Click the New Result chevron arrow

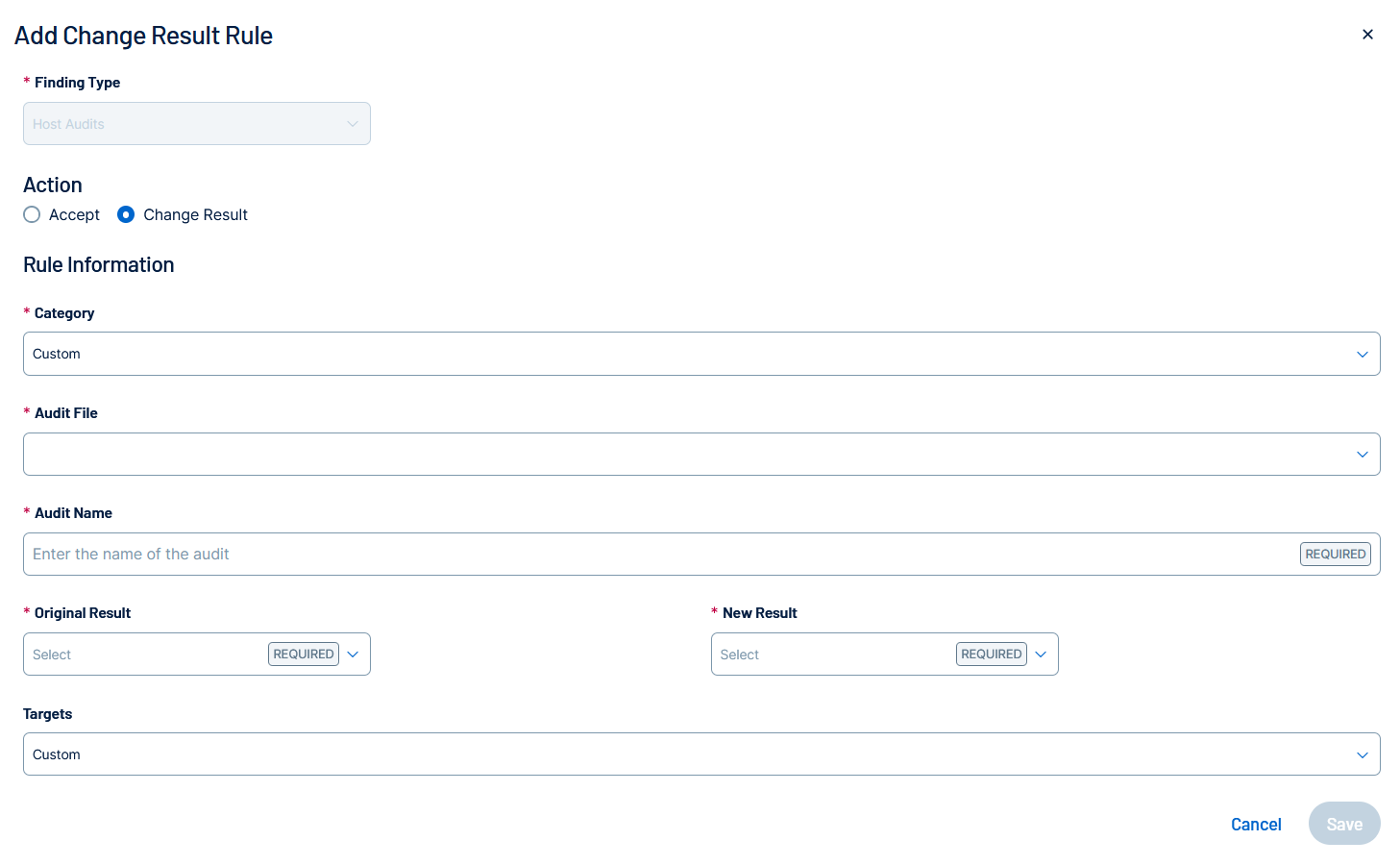(1041, 655)
